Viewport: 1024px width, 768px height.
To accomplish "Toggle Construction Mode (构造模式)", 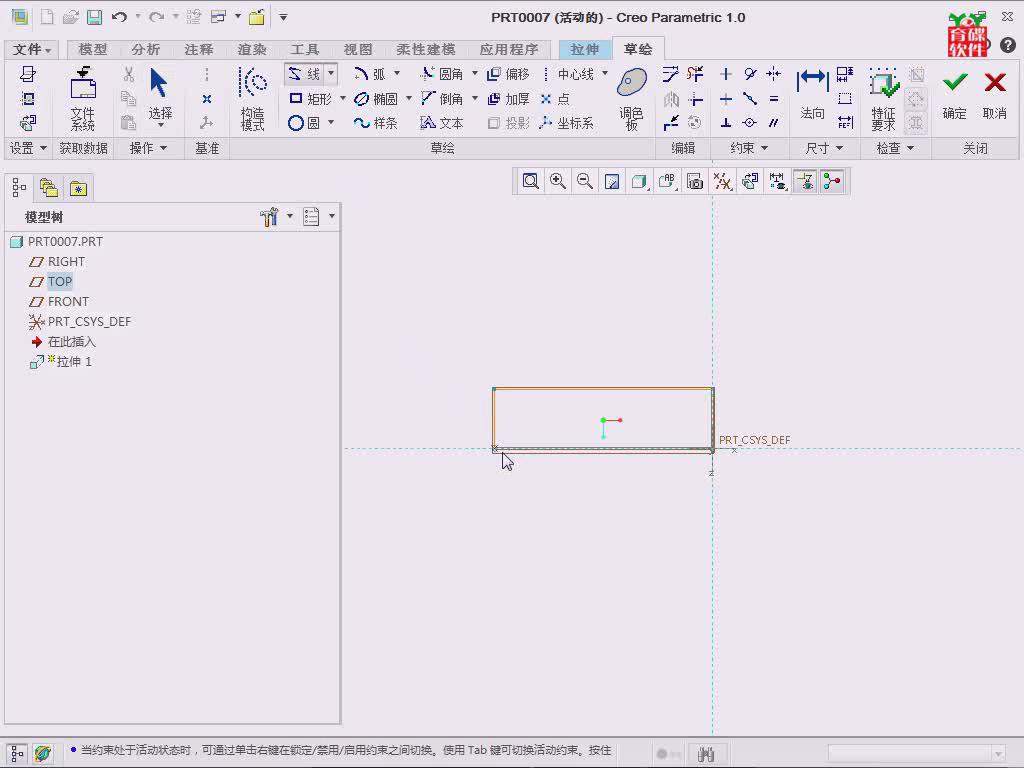I will pos(253,99).
